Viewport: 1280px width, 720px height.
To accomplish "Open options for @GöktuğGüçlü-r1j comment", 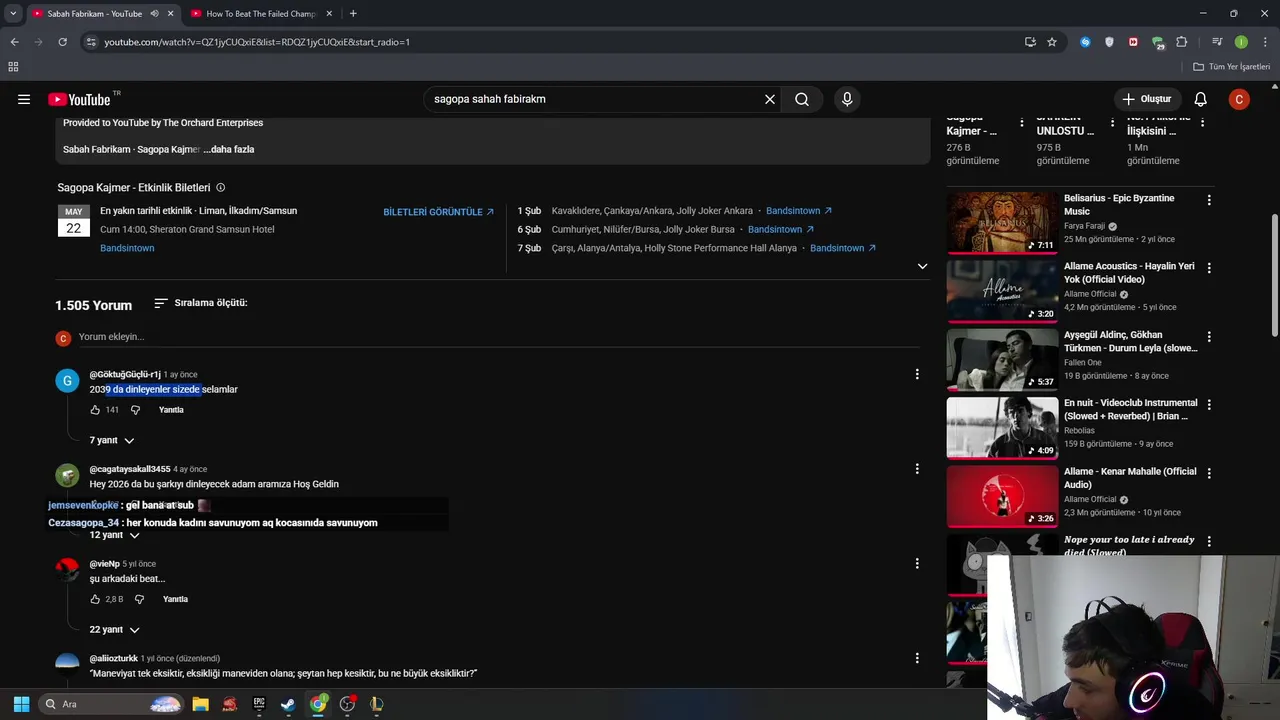I will 917,374.
